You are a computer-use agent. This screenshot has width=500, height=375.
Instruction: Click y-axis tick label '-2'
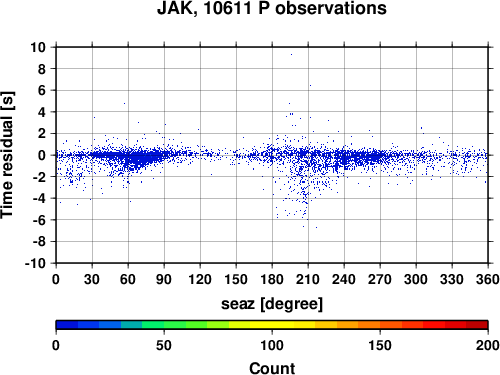pyautogui.click(x=39, y=177)
